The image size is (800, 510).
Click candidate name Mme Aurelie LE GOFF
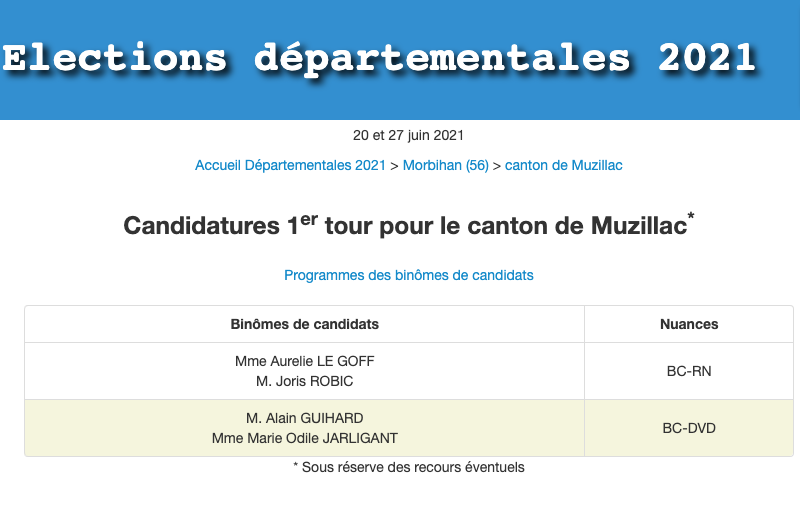click(x=305, y=361)
